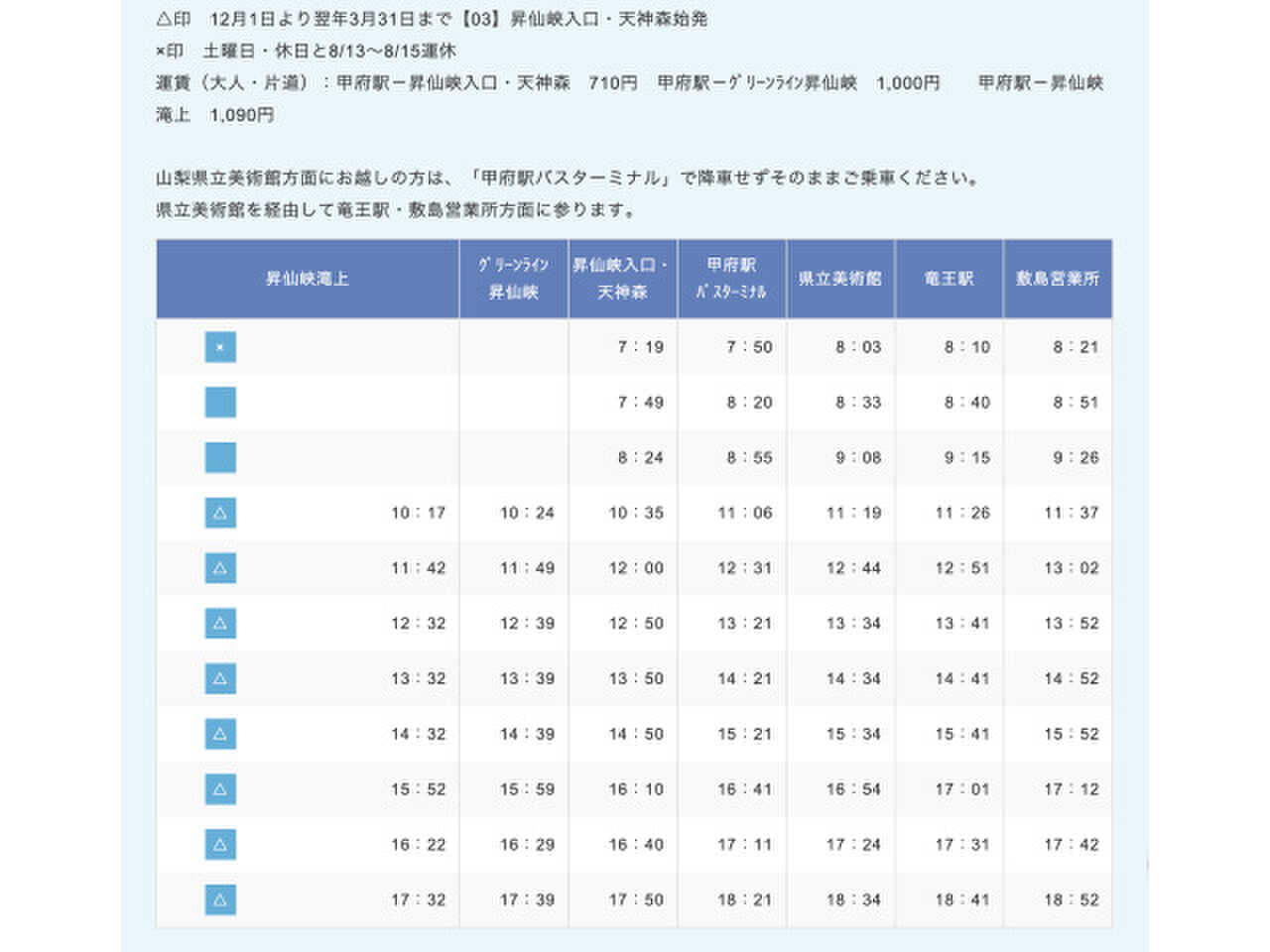
Task: Click the blank blue square in the 7:49 row
Action: (220, 403)
